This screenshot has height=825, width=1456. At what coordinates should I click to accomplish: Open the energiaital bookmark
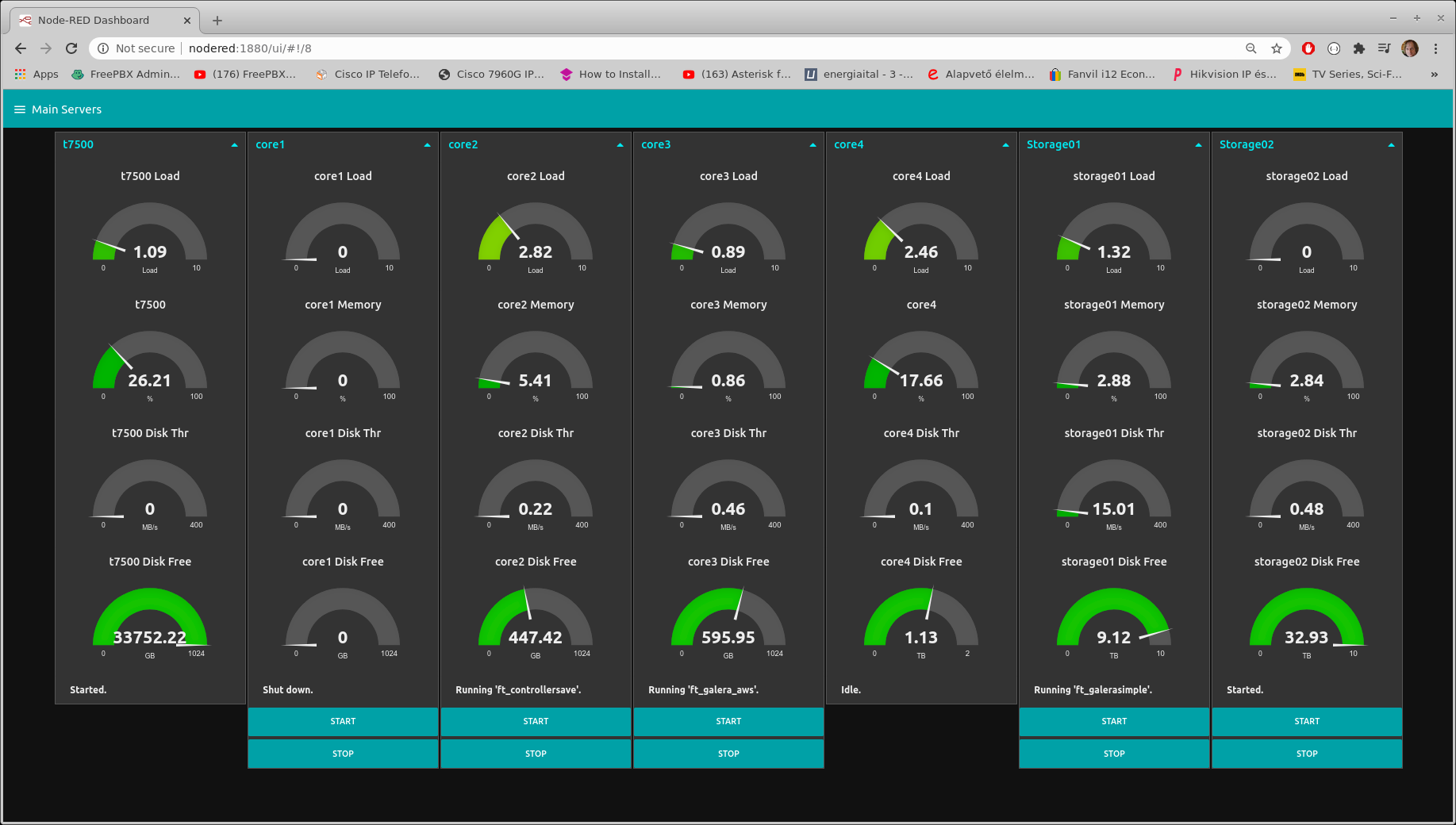click(859, 74)
